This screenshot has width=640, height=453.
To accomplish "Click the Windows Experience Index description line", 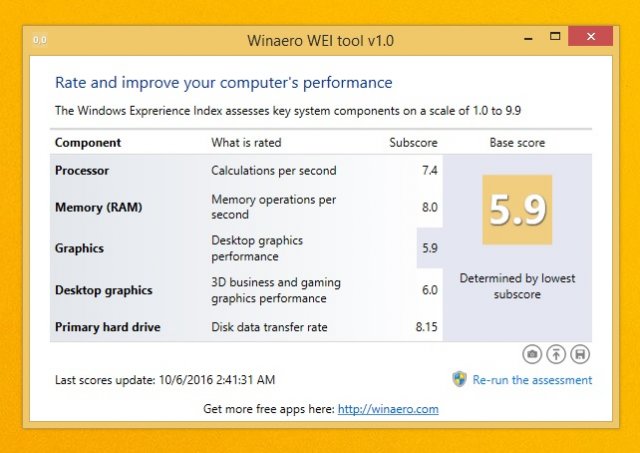I will click(x=288, y=111).
